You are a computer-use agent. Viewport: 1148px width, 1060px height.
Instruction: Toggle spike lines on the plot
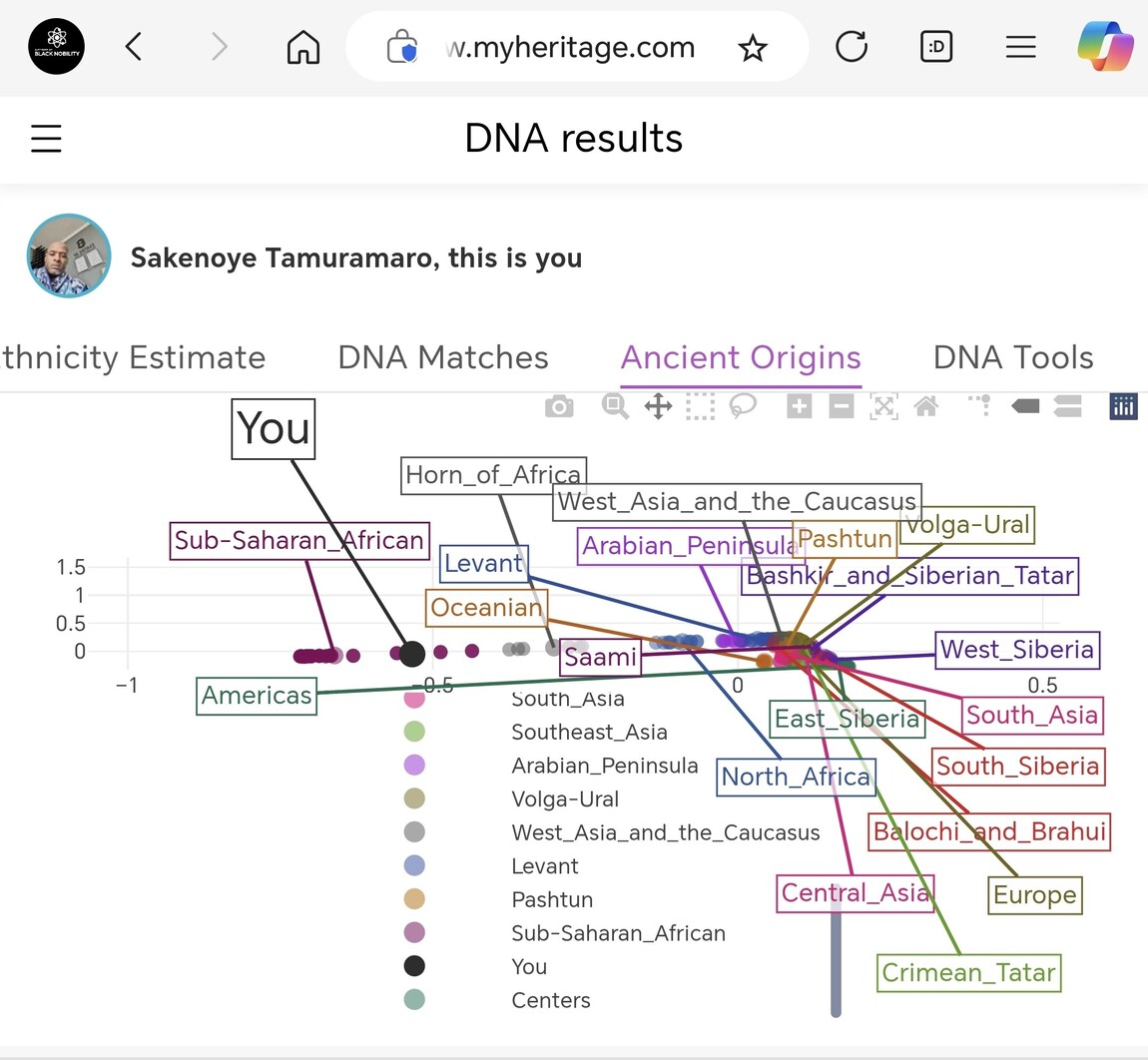pyautogui.click(x=981, y=406)
